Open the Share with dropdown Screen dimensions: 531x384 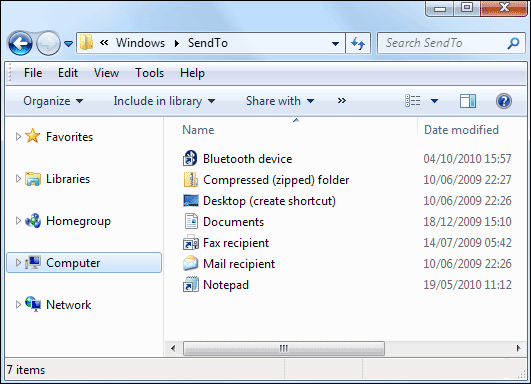click(280, 101)
